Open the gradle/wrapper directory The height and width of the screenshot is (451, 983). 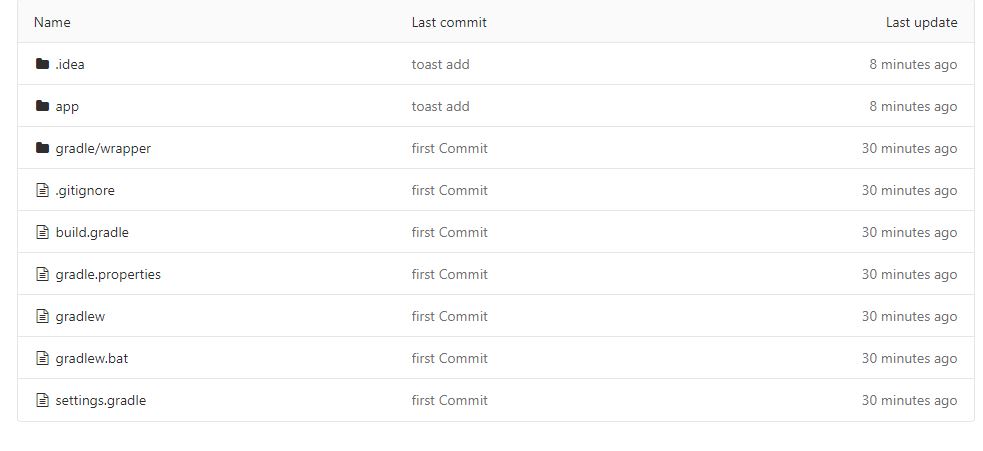(103, 149)
